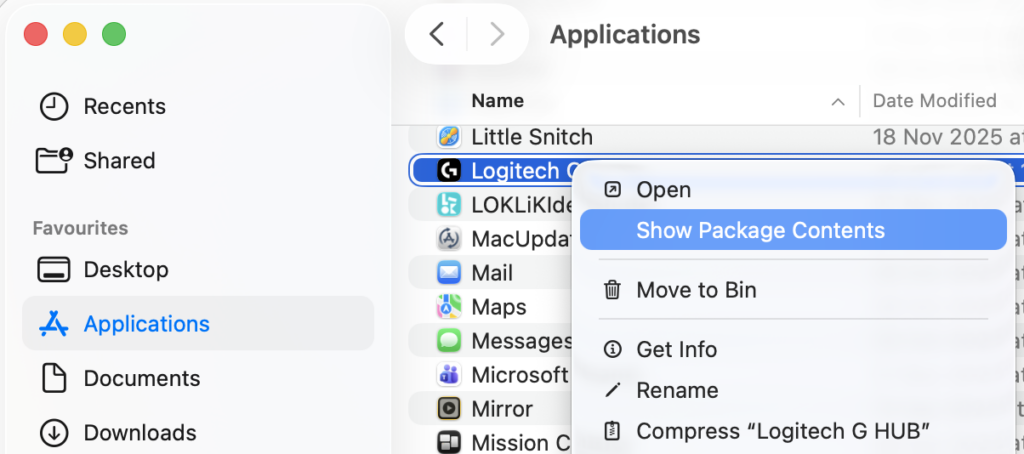Click the Messages app icon
1024x454 pixels.
449,341
